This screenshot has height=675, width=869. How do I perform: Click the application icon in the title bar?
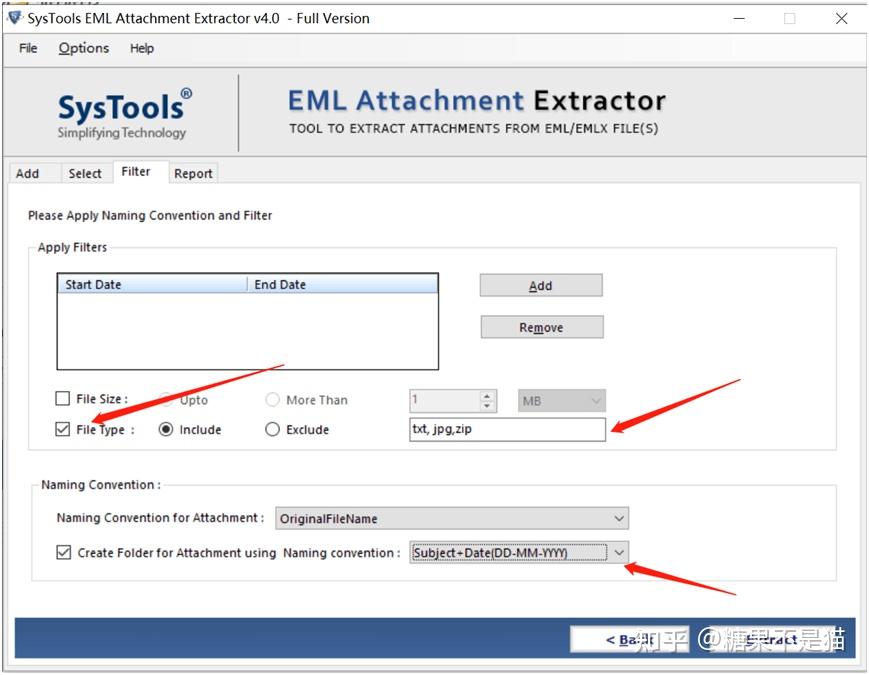click(x=16, y=18)
